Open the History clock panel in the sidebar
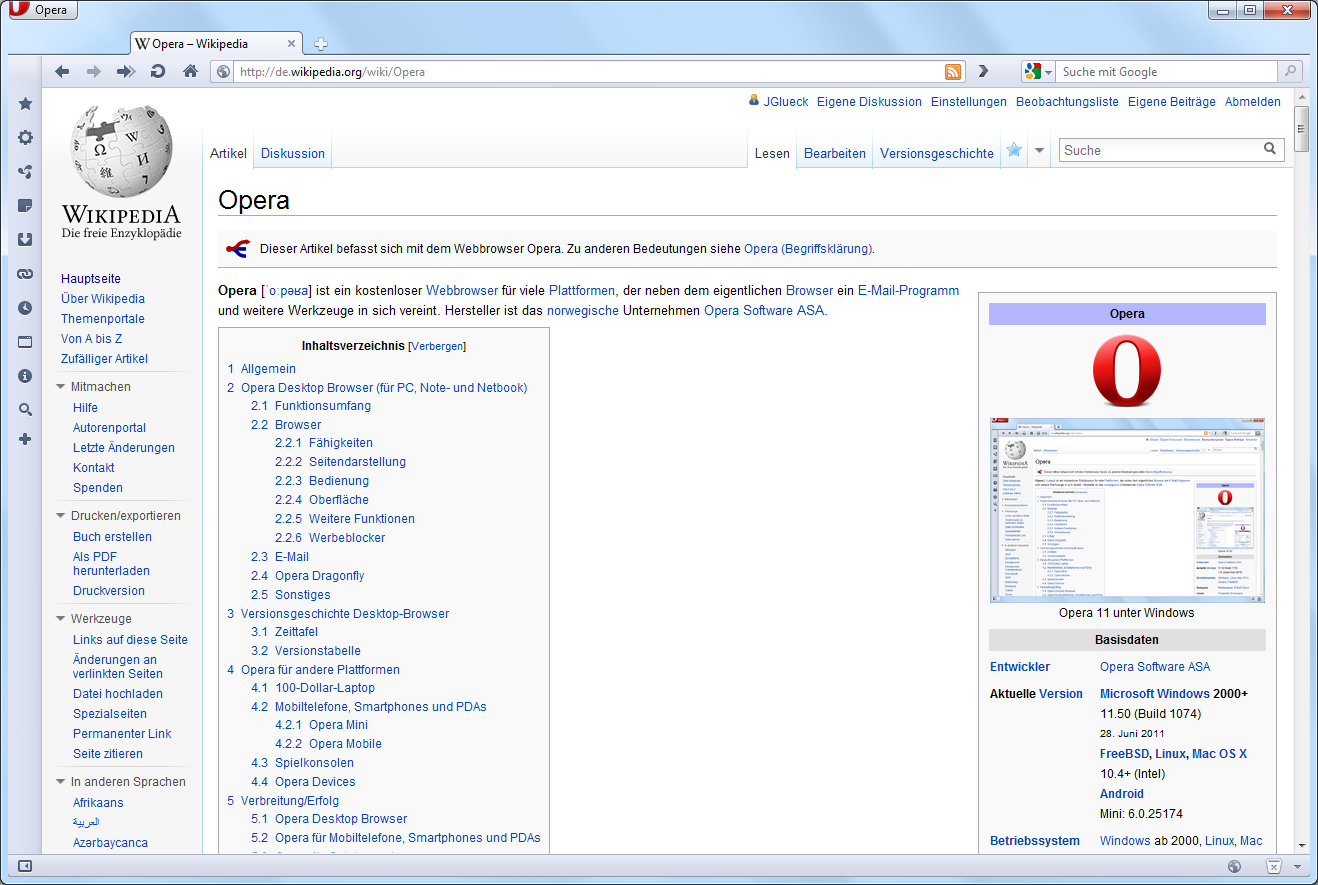 pyautogui.click(x=26, y=308)
